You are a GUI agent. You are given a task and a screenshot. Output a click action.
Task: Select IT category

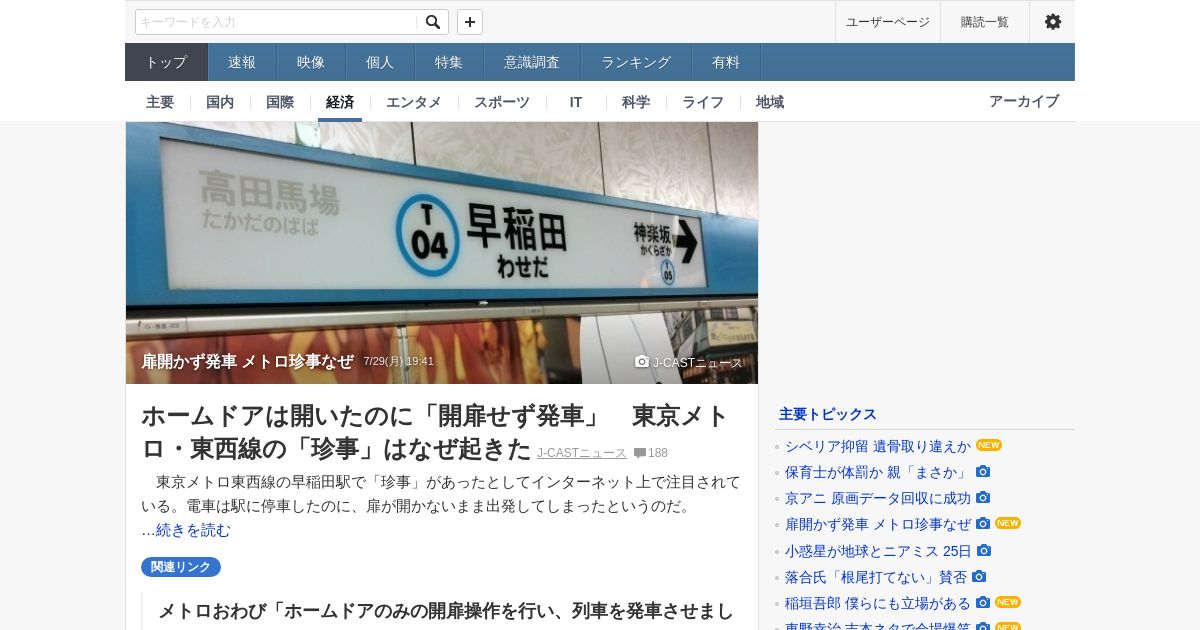tap(576, 102)
